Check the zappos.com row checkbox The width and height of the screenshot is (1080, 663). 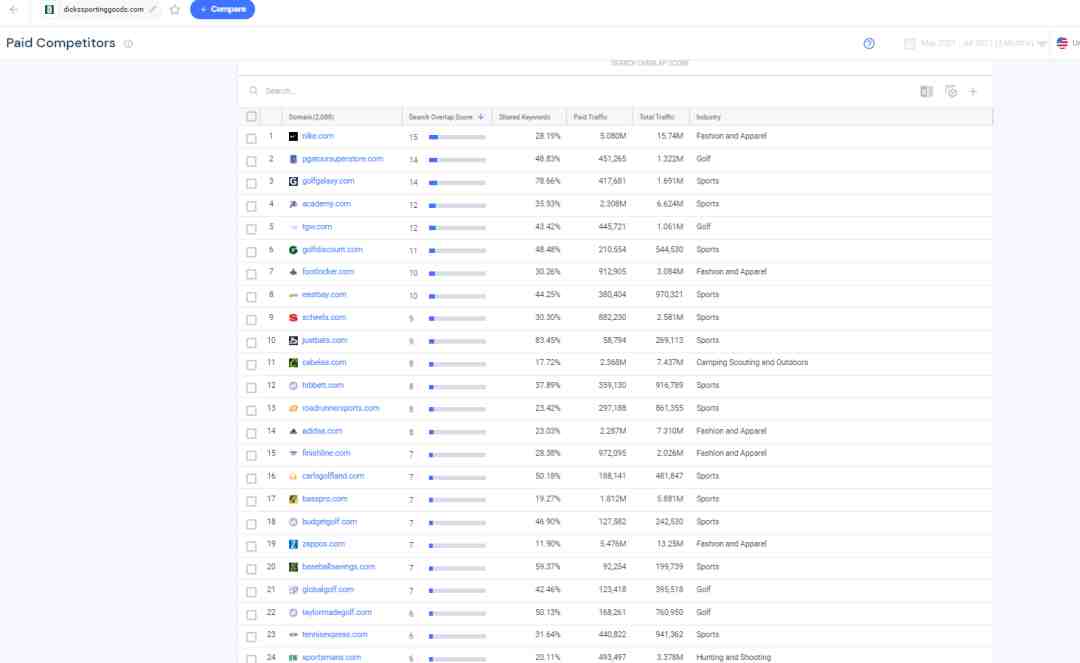tap(251, 546)
